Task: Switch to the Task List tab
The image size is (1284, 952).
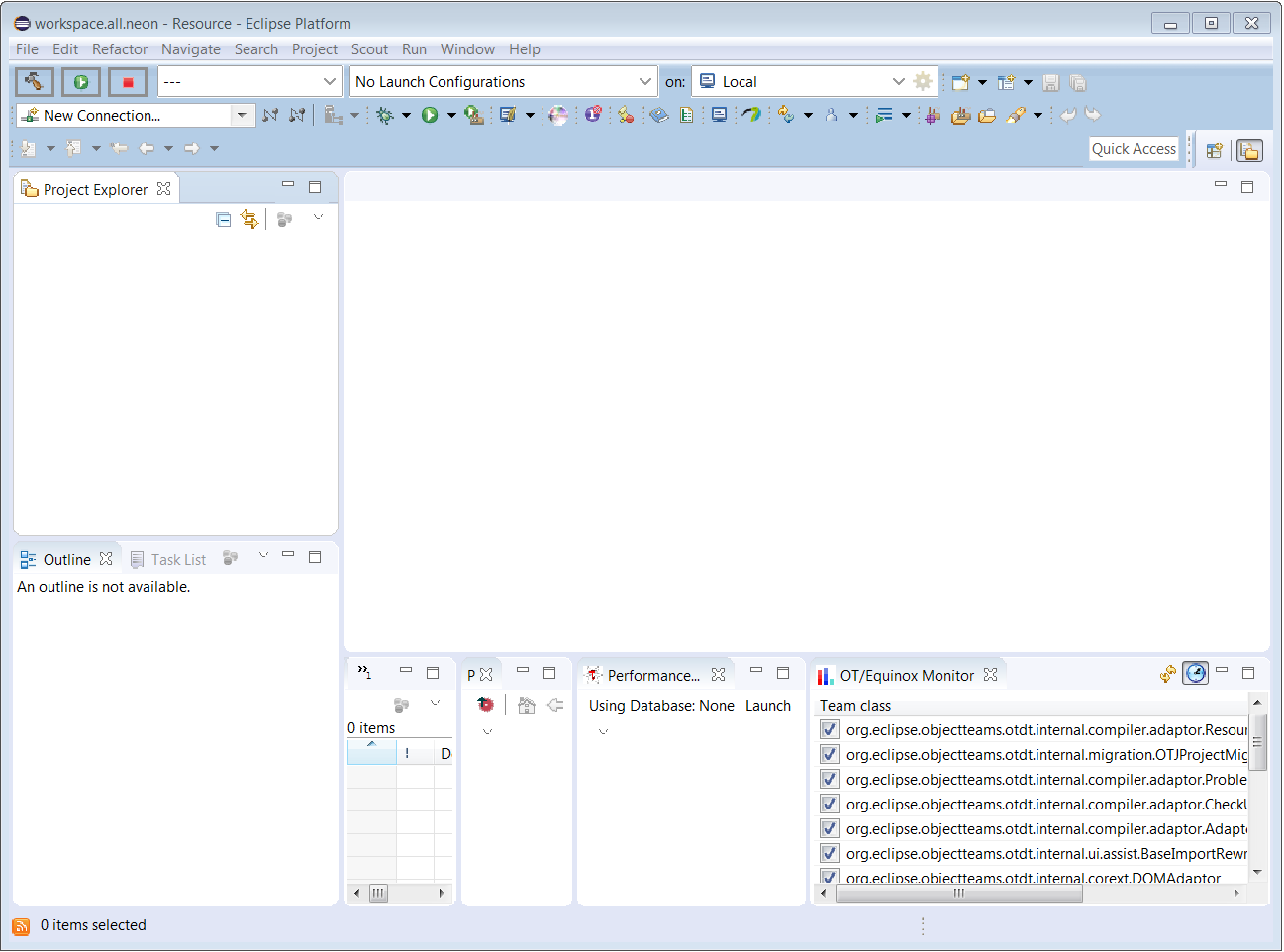Action: pos(178,560)
